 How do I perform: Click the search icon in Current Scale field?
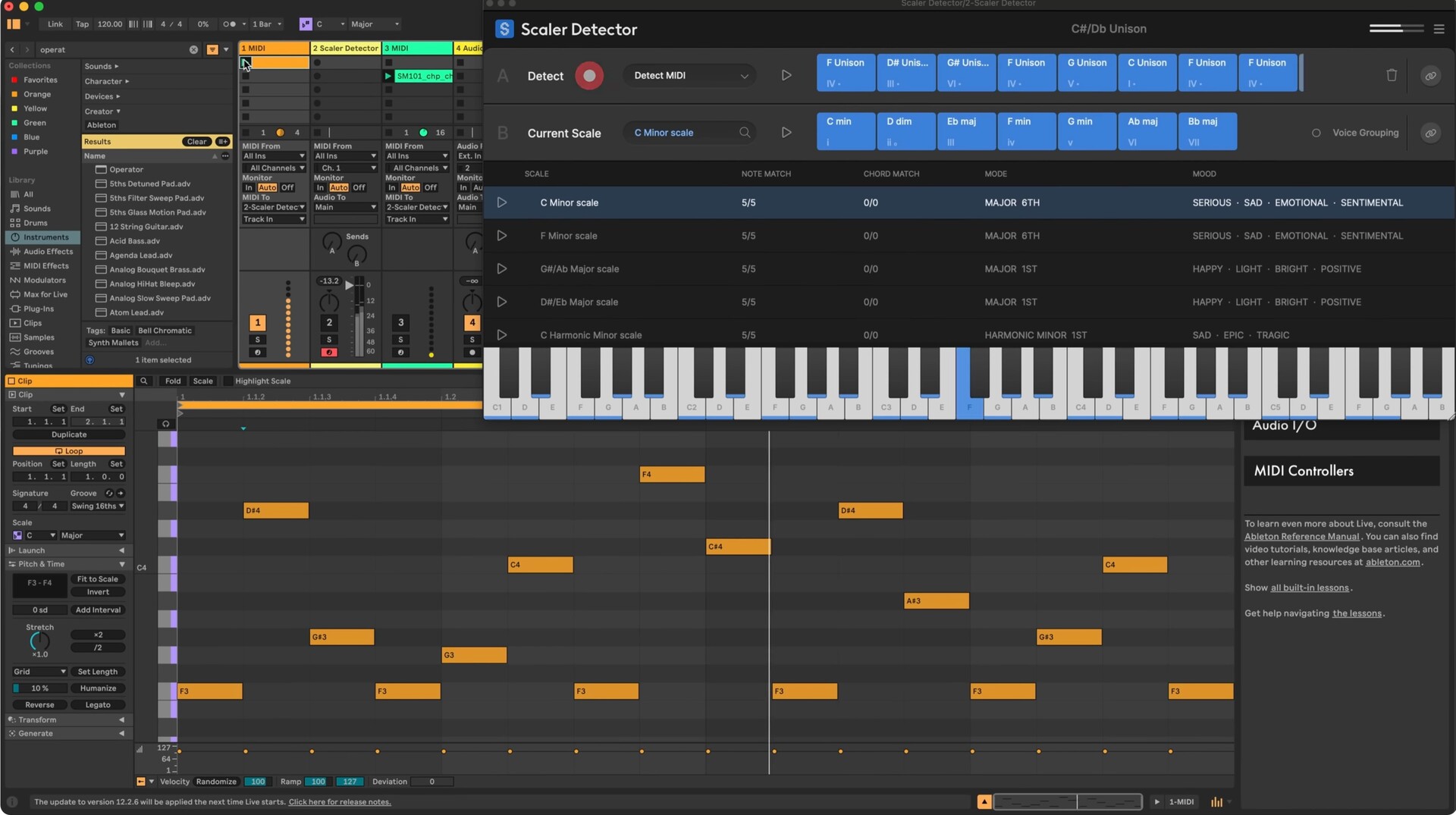[x=745, y=133]
